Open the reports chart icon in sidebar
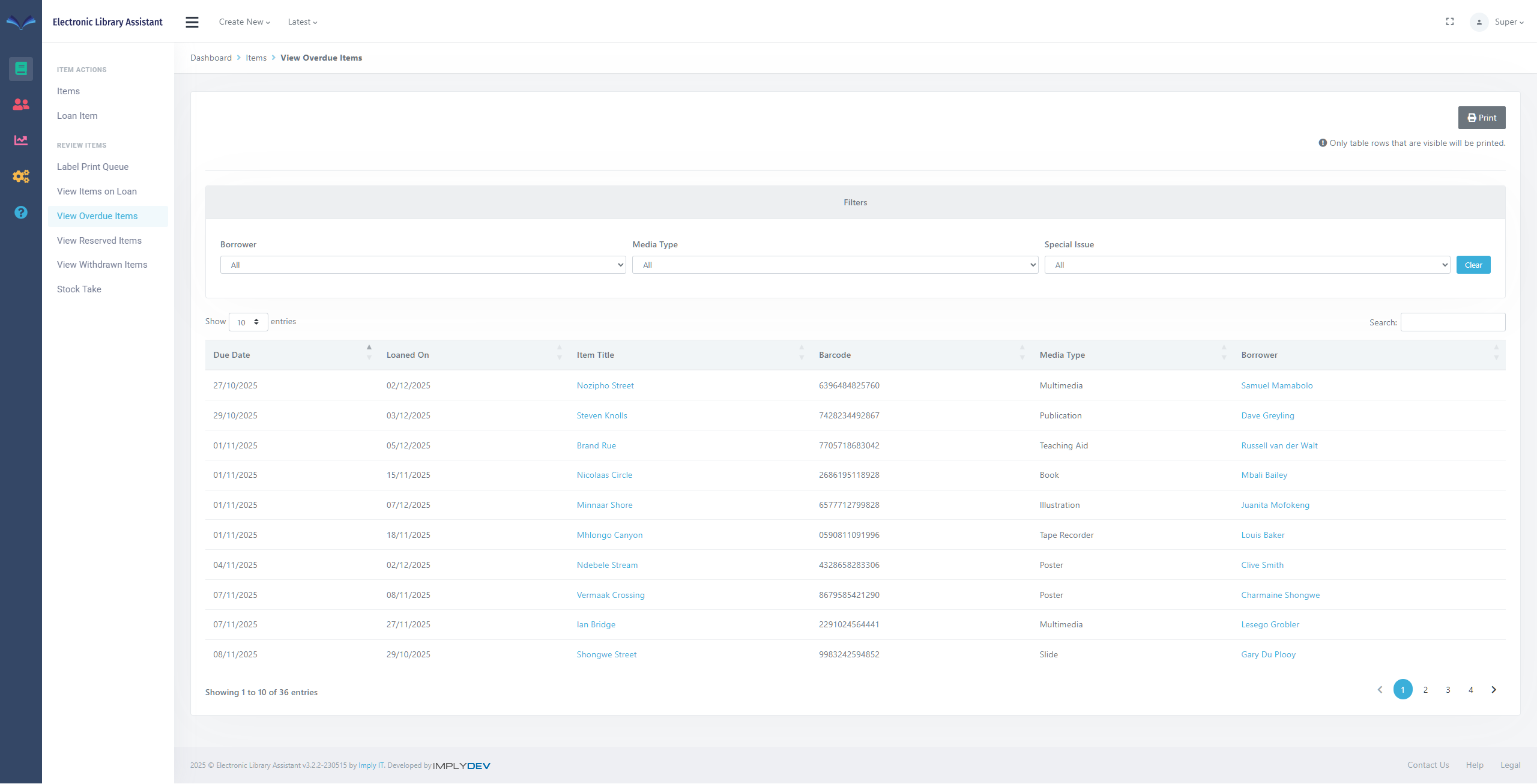 (21, 140)
